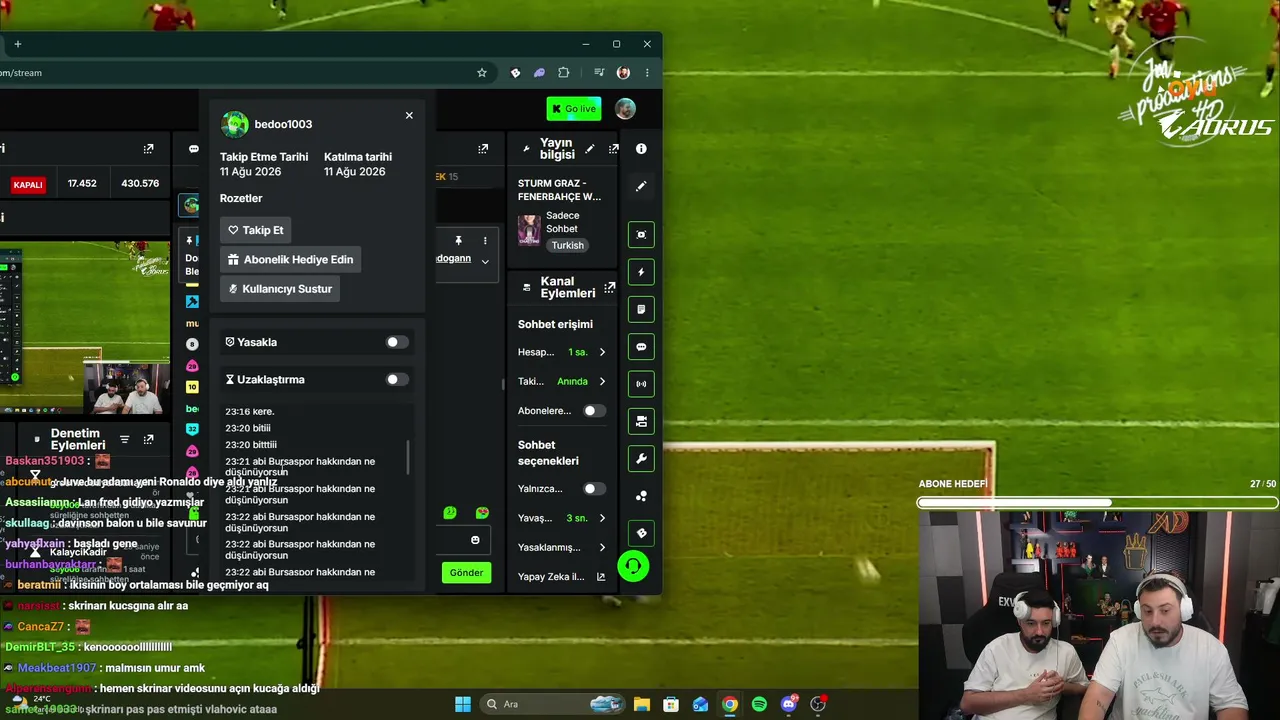Toggle the Yalnızca chat option switch
The image size is (1280, 720).
pyautogui.click(x=594, y=489)
